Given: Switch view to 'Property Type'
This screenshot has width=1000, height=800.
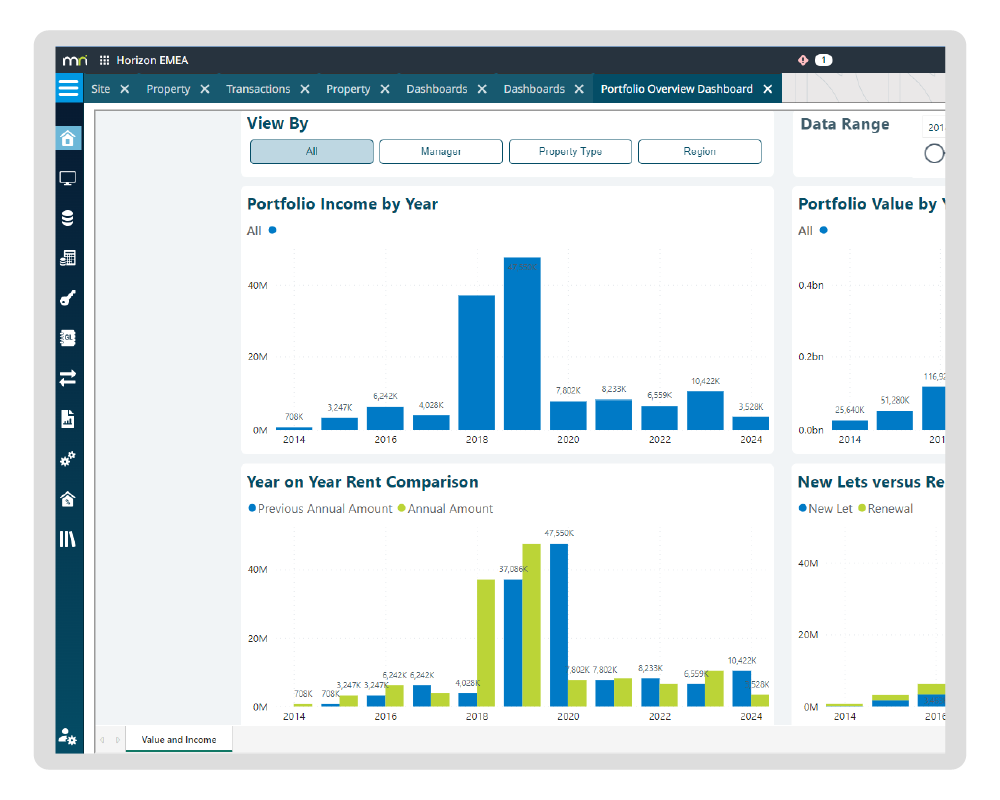Looking at the screenshot, I should coord(570,152).
